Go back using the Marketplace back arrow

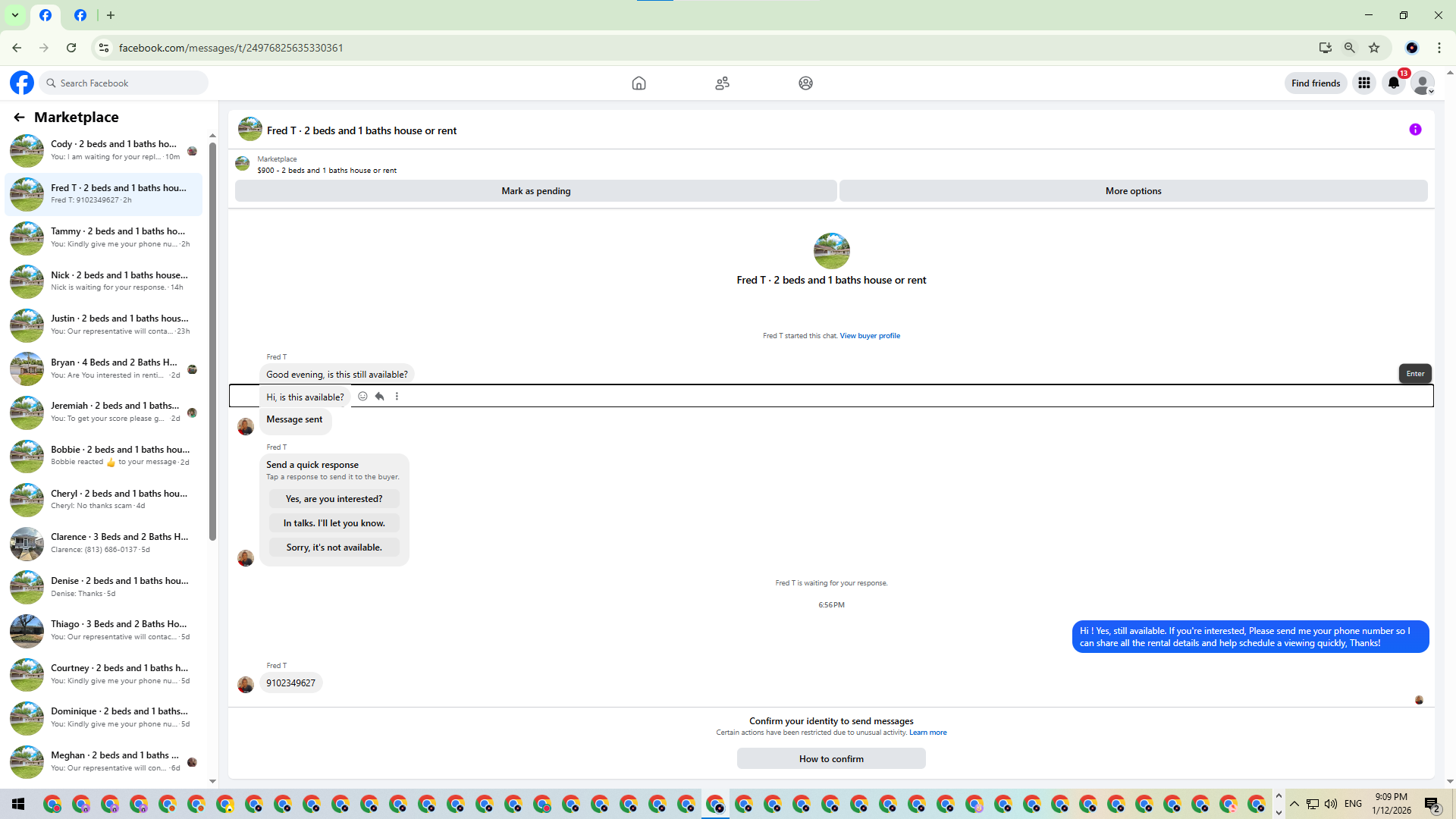tap(19, 118)
